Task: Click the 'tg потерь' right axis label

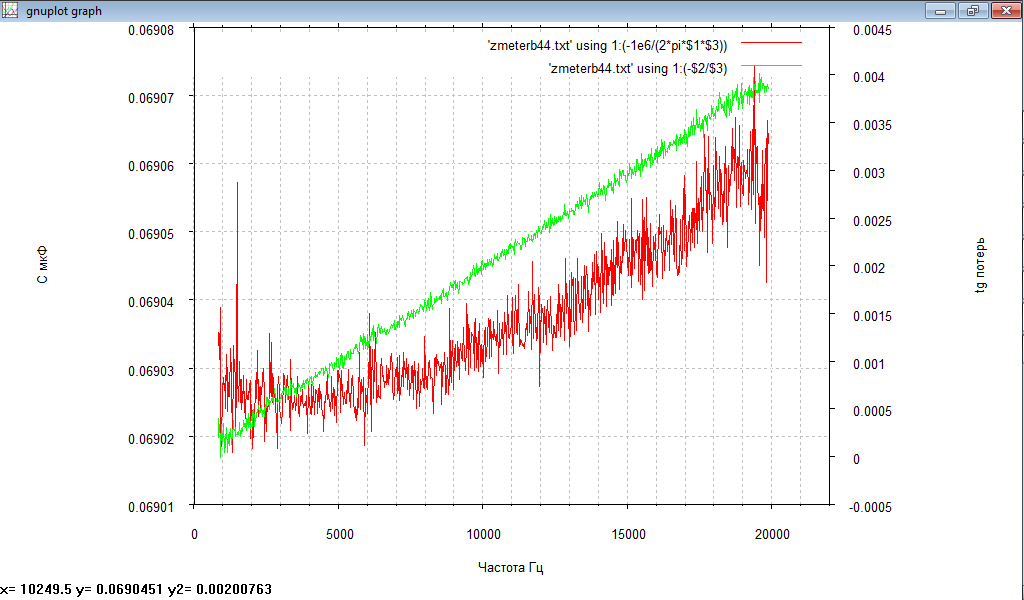Action: [x=980, y=265]
